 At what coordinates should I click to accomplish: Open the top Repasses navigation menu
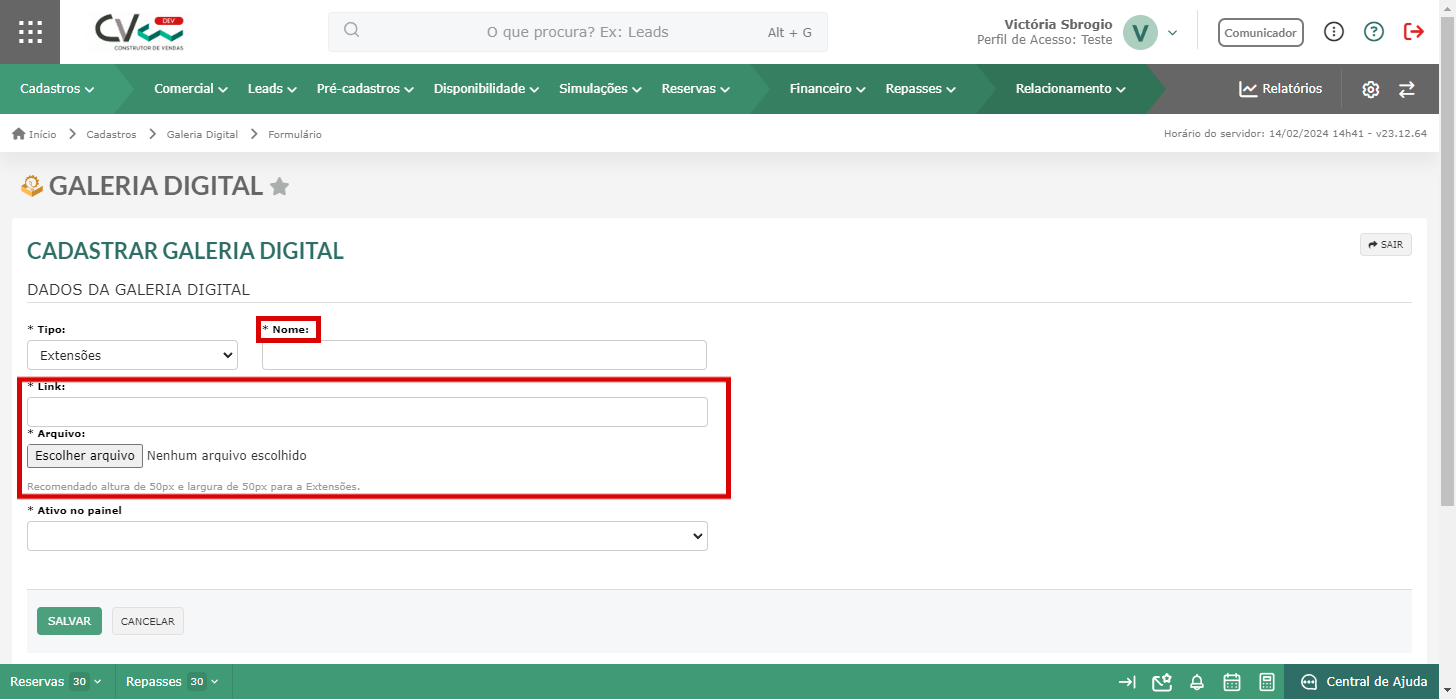[x=920, y=89]
